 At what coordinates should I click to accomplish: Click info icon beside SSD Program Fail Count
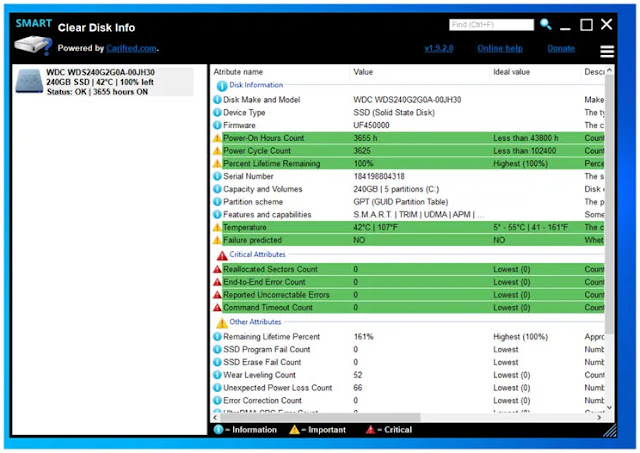(x=218, y=349)
